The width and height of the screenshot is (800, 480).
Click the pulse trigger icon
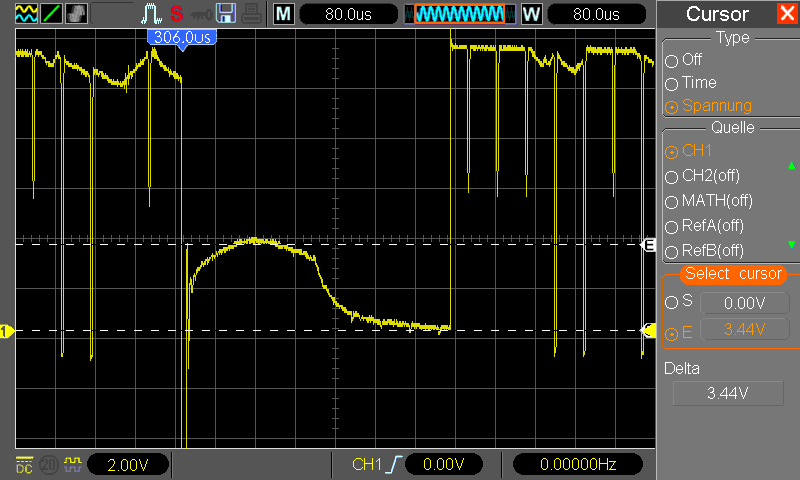click(152, 14)
